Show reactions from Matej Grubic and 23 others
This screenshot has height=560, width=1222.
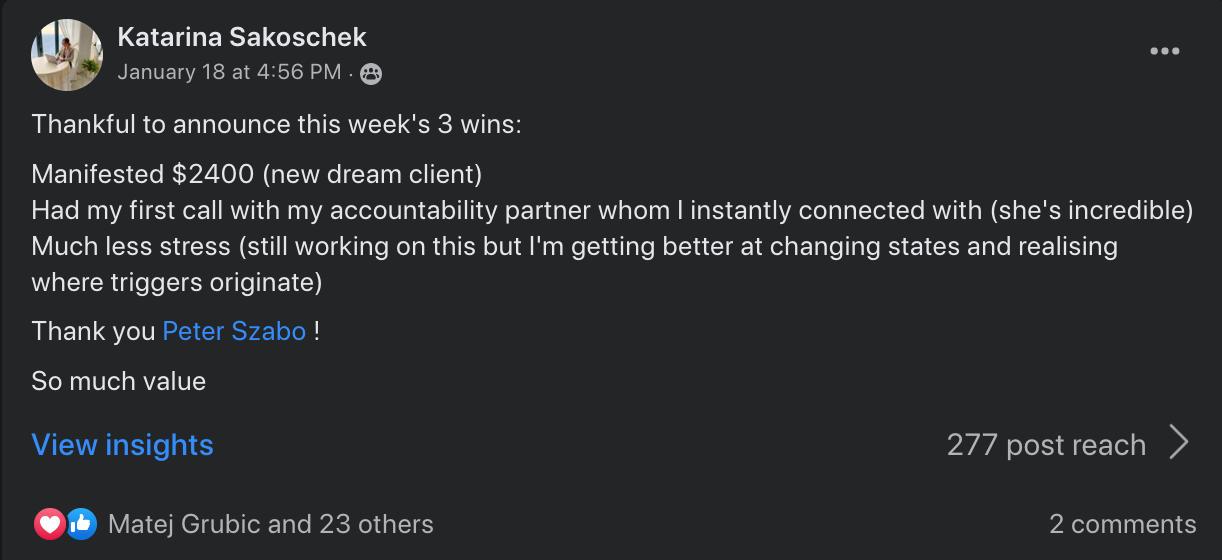click(x=270, y=524)
